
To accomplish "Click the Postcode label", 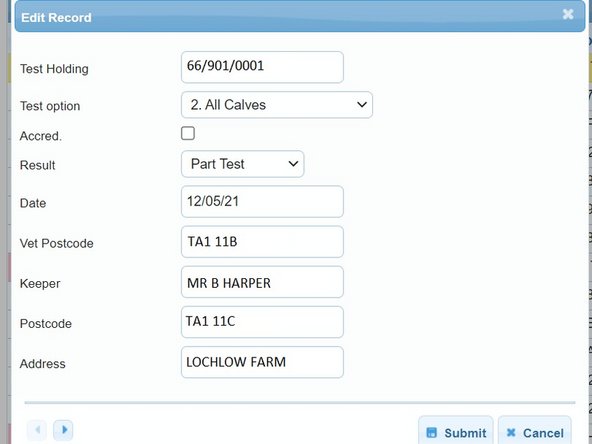I will click(x=46, y=324).
